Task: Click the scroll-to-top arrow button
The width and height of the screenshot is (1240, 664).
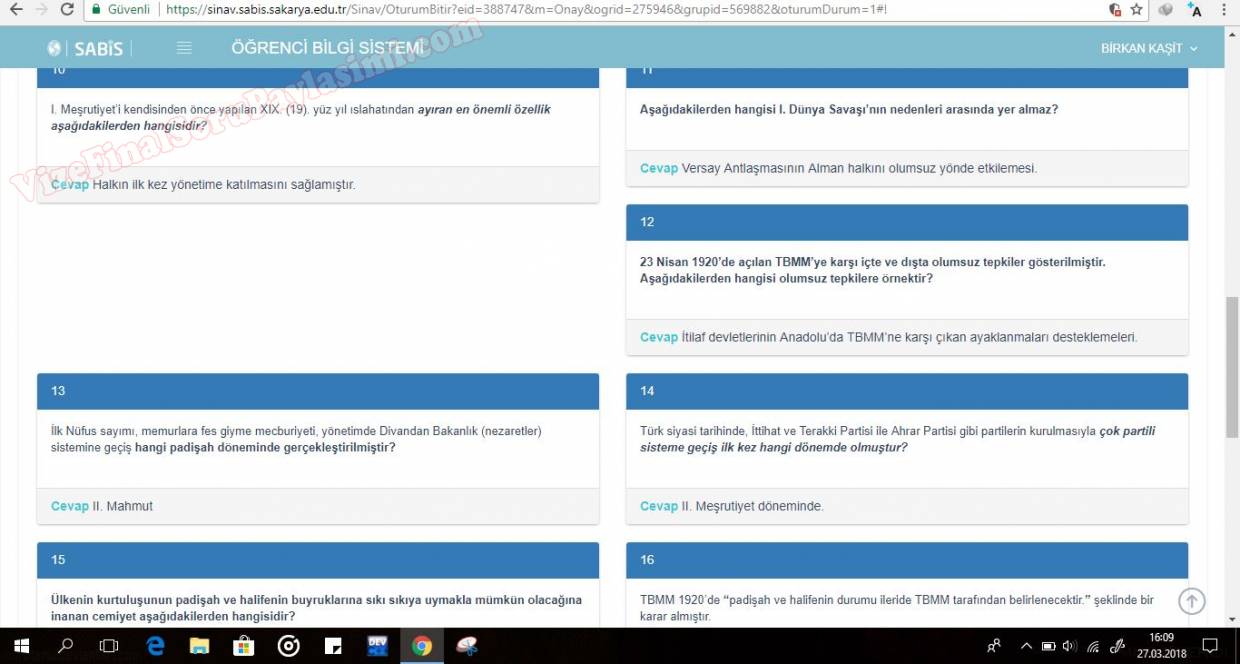Action: coord(1191,601)
